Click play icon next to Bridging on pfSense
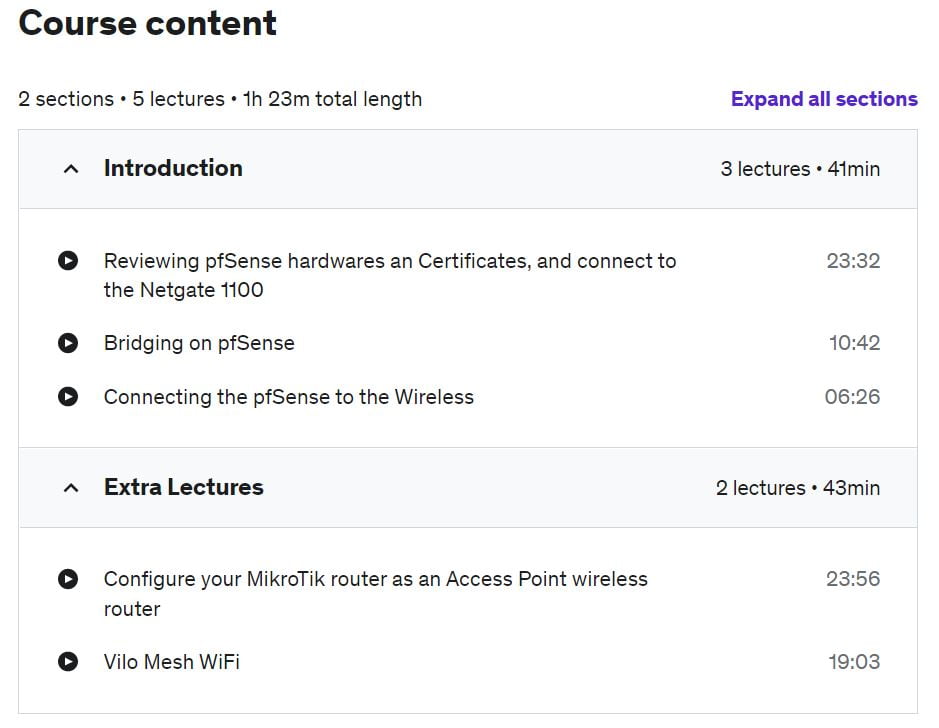The width and height of the screenshot is (939, 728). pos(68,342)
